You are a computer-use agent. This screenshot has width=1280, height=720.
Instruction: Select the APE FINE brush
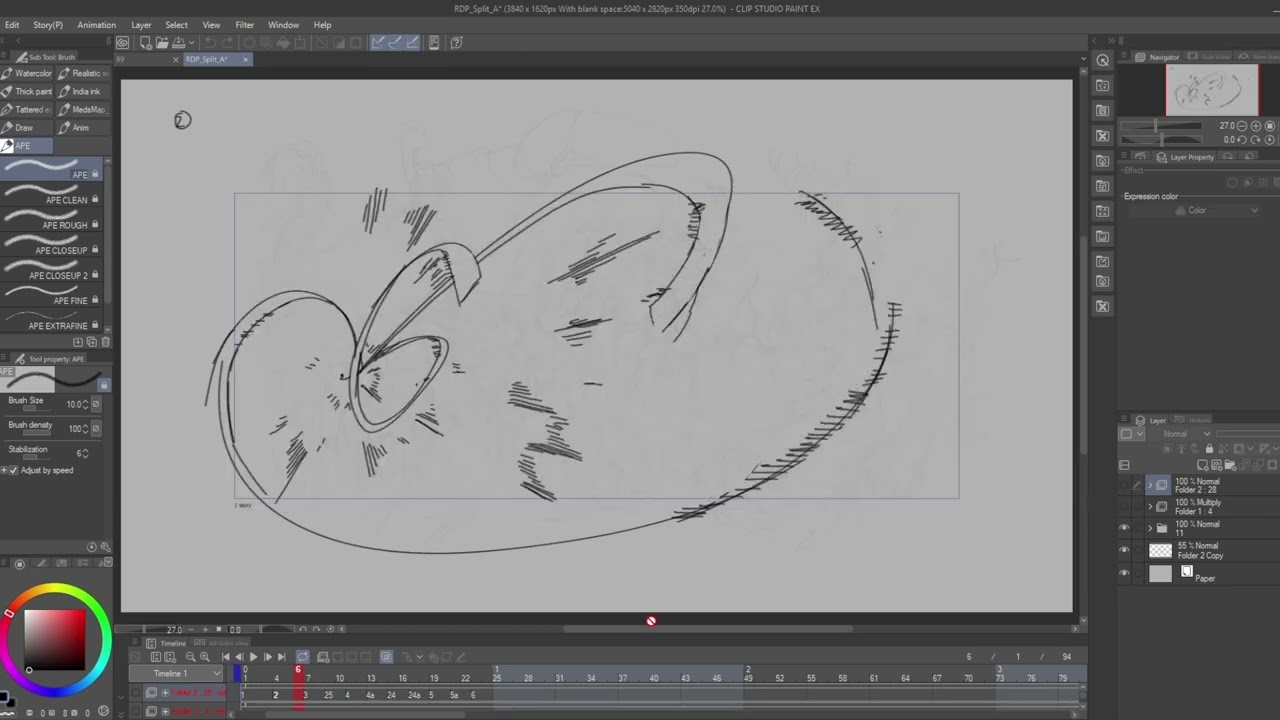coord(51,296)
